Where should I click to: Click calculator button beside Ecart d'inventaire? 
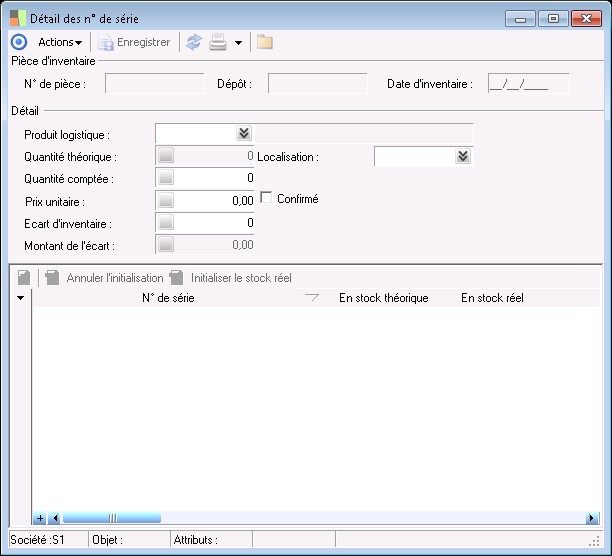166,222
